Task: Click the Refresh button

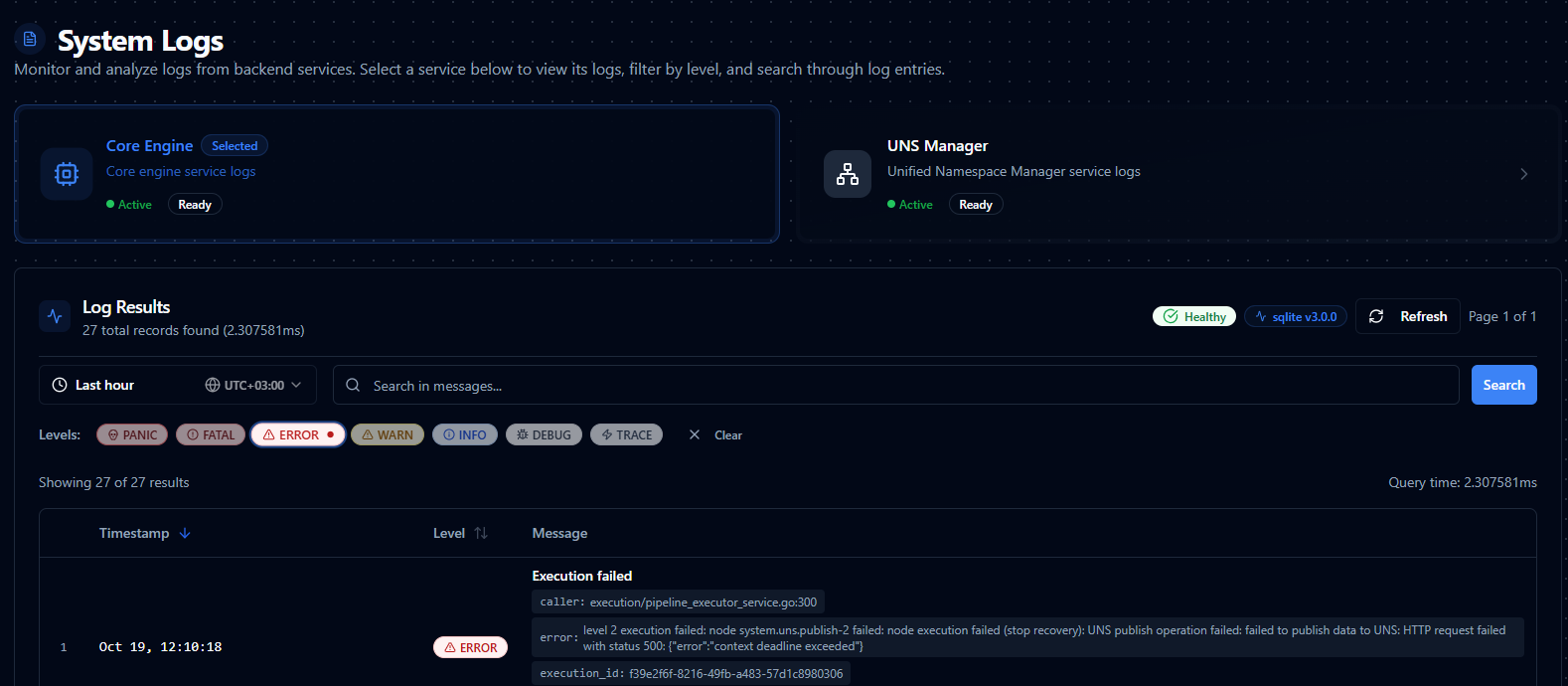Action: click(x=1408, y=316)
